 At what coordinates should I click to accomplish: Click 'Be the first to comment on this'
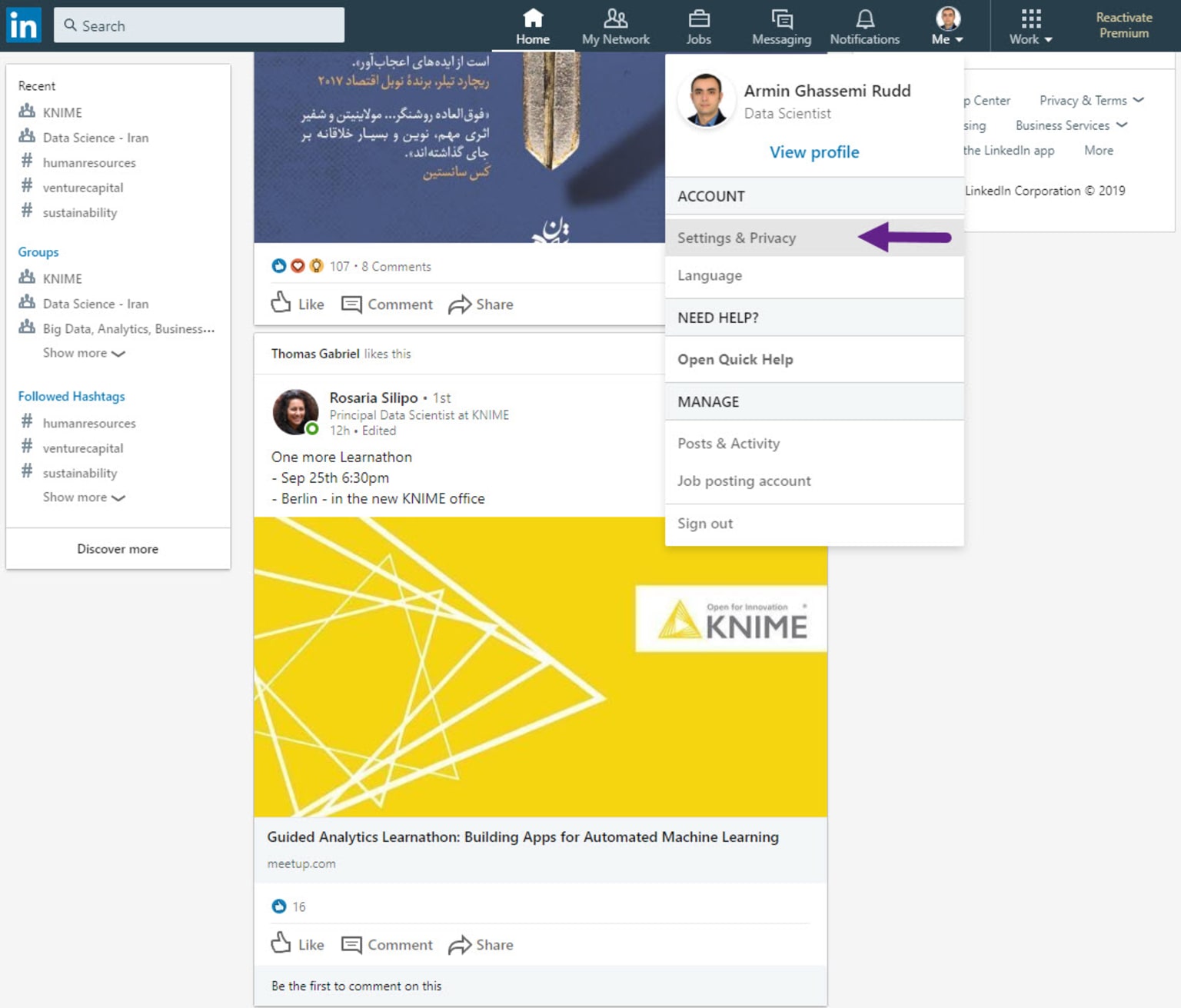coord(356,986)
